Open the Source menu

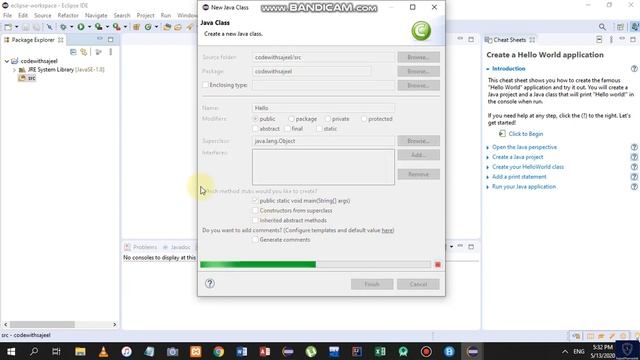pos(42,15)
